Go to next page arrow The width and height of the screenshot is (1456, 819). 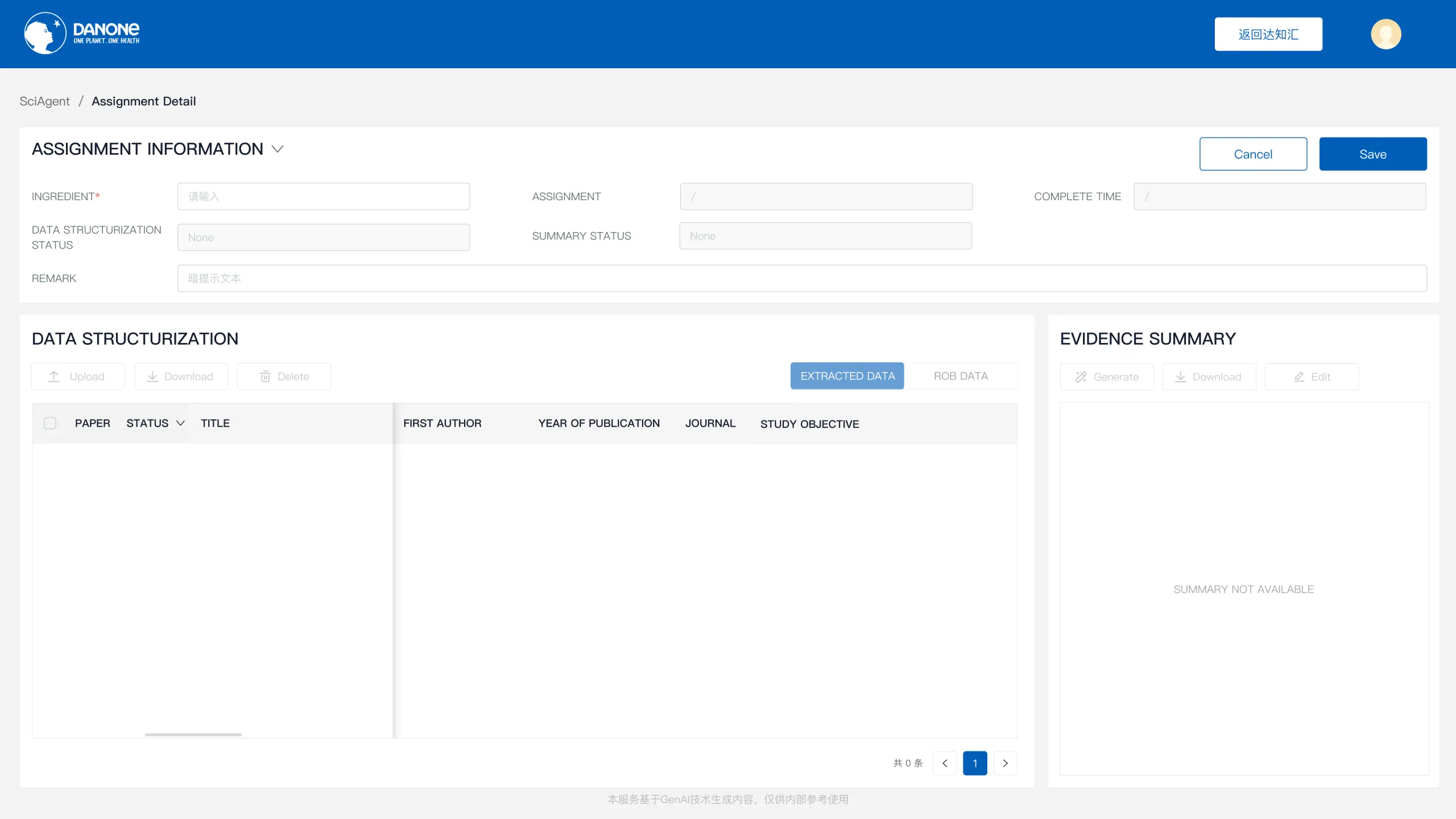(1005, 763)
